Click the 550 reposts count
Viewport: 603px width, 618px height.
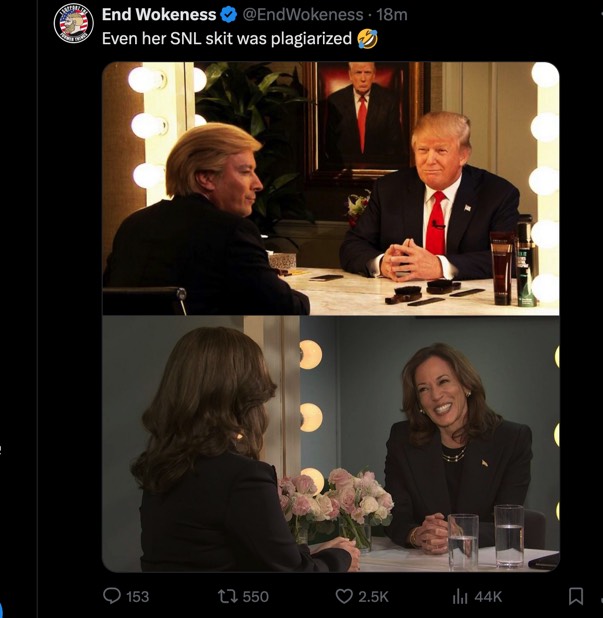coord(256,596)
